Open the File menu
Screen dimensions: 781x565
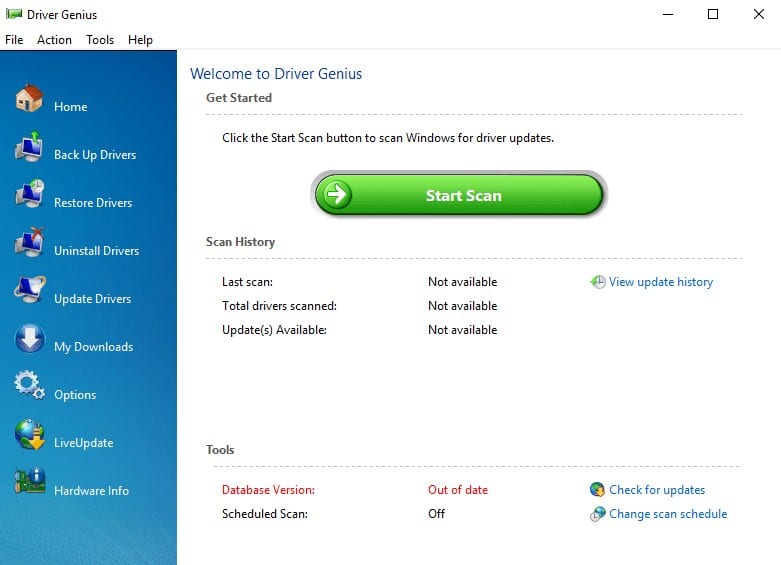point(14,40)
